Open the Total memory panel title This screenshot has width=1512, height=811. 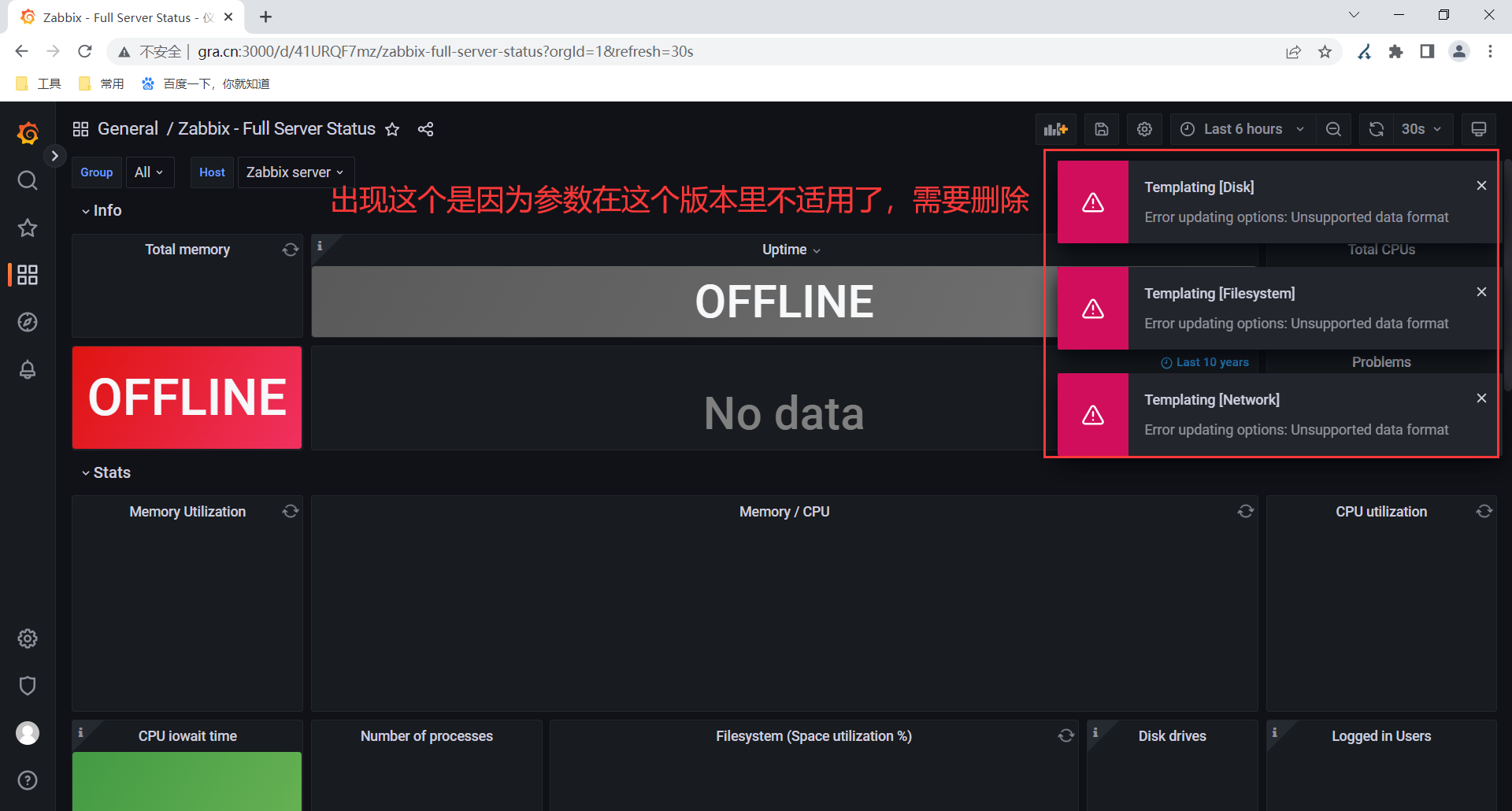click(187, 250)
